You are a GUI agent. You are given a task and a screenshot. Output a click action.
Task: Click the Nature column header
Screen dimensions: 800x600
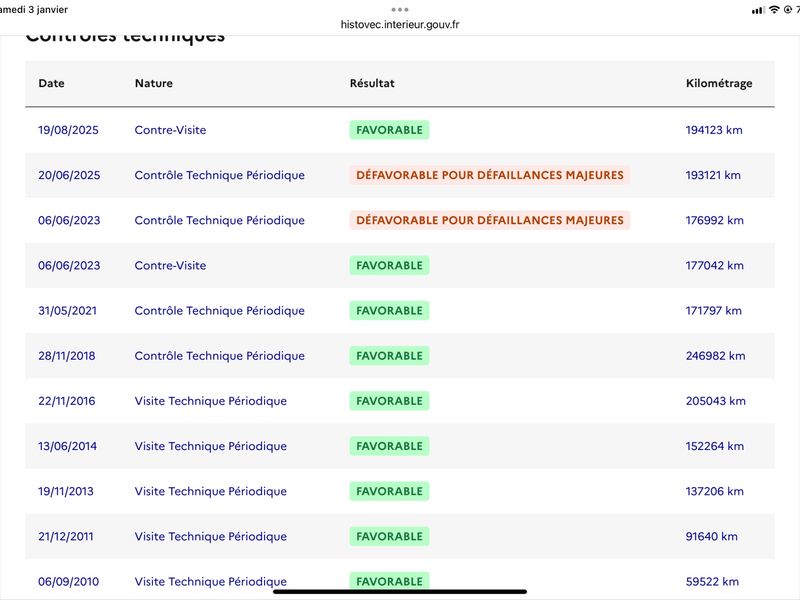154,83
